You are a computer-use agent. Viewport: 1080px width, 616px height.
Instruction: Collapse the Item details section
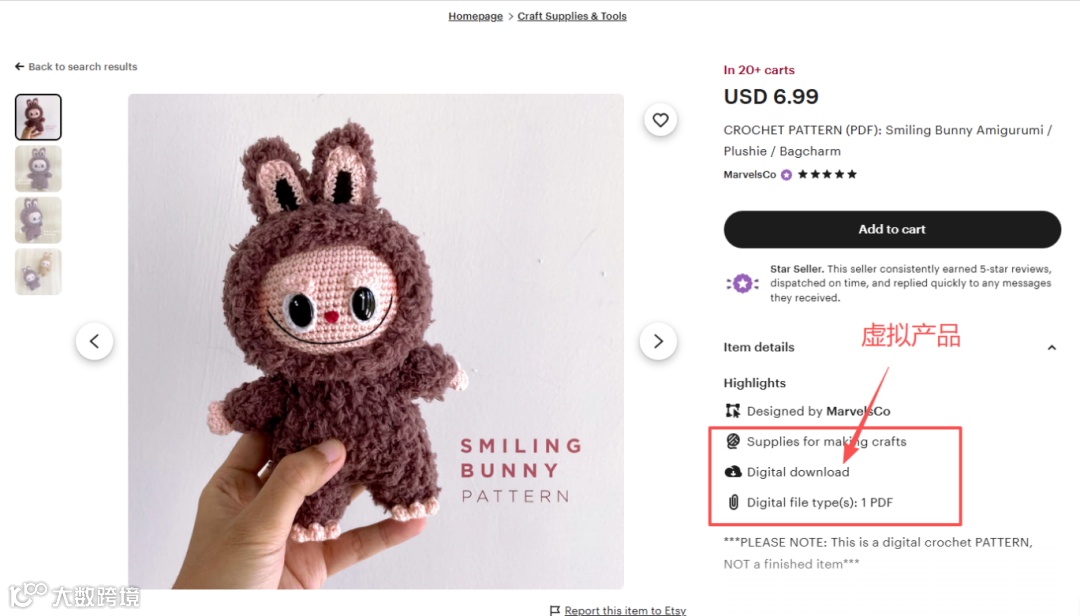[1051, 348]
